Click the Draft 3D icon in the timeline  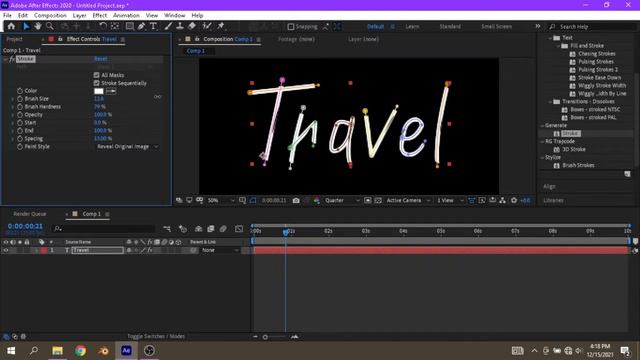[x=183, y=229]
